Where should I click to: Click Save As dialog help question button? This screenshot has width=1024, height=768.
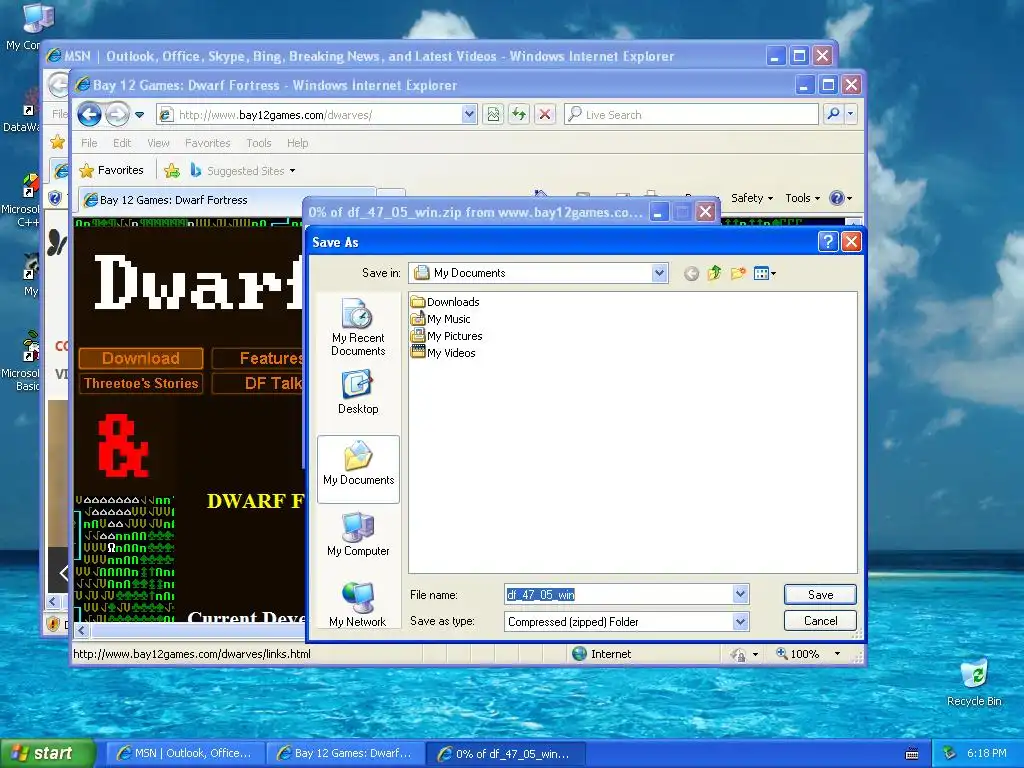tap(827, 242)
